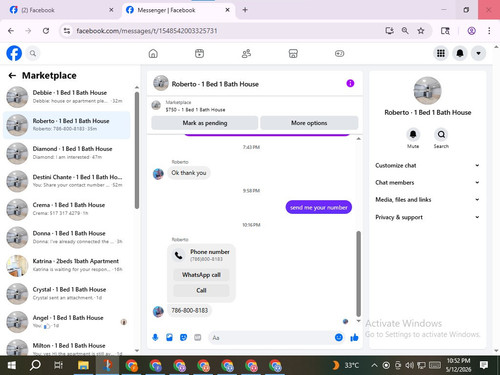Click the purple conversation info icon
The height and width of the screenshot is (375, 500).
click(x=350, y=83)
